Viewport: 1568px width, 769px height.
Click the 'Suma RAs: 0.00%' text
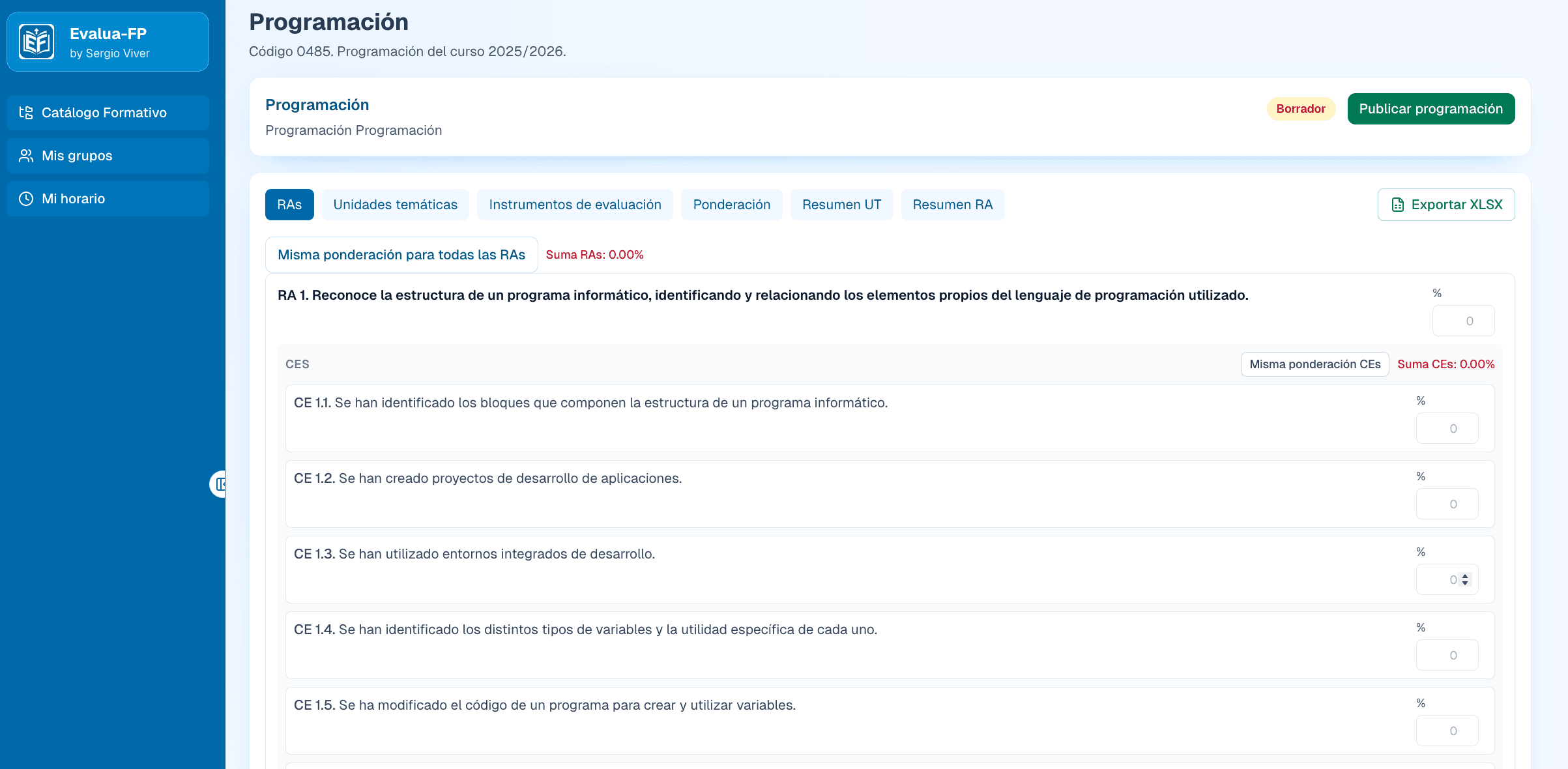click(594, 255)
